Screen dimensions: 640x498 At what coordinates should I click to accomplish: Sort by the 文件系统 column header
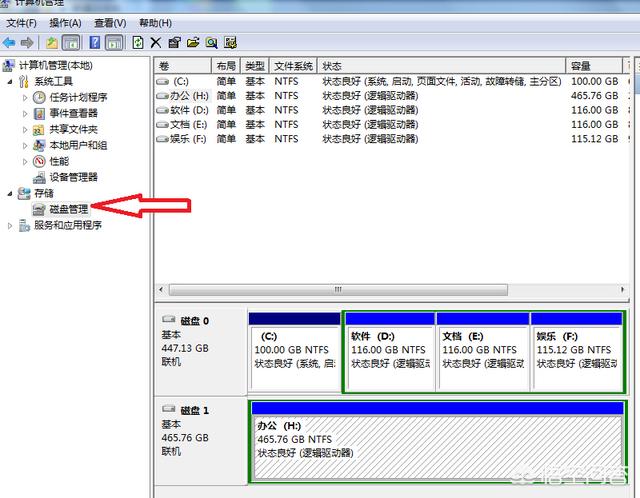[x=293, y=65]
